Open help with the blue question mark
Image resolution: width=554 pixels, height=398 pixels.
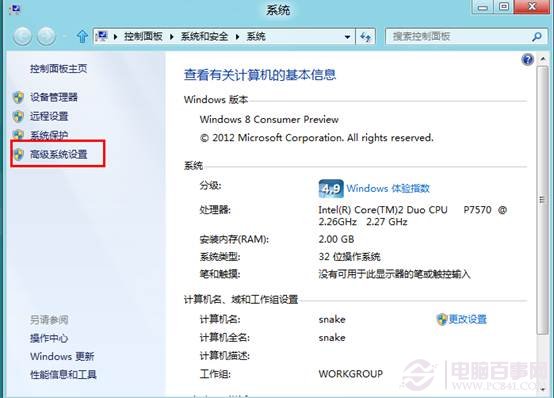[527, 59]
